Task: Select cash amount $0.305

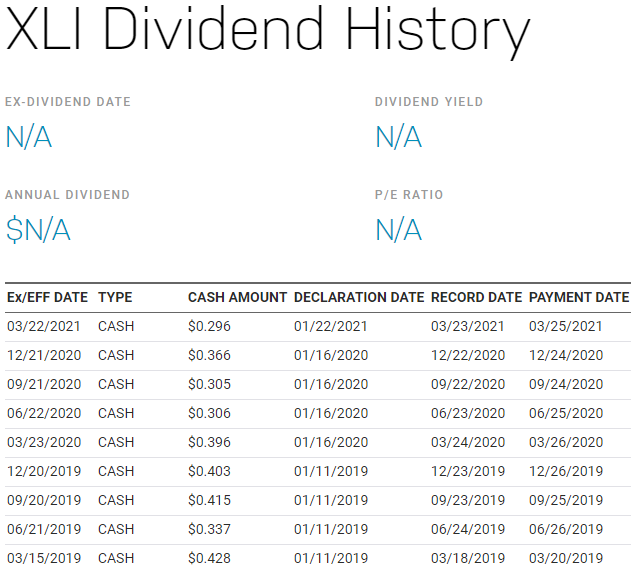Action: click(209, 384)
